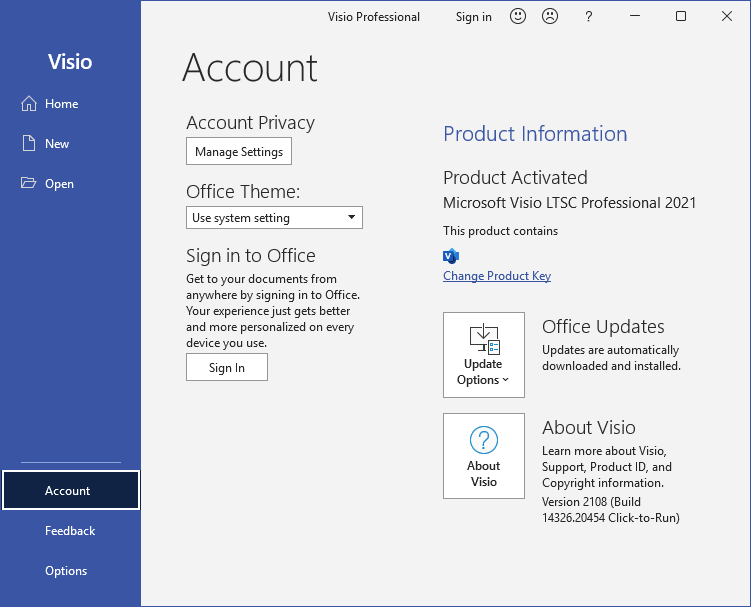Image resolution: width=751 pixels, height=607 pixels.
Task: Open the About Visio button
Action: [484, 456]
